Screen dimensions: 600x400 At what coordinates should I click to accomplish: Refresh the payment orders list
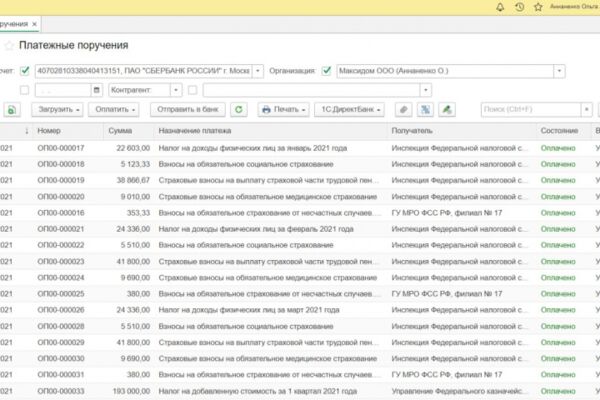coord(239,110)
